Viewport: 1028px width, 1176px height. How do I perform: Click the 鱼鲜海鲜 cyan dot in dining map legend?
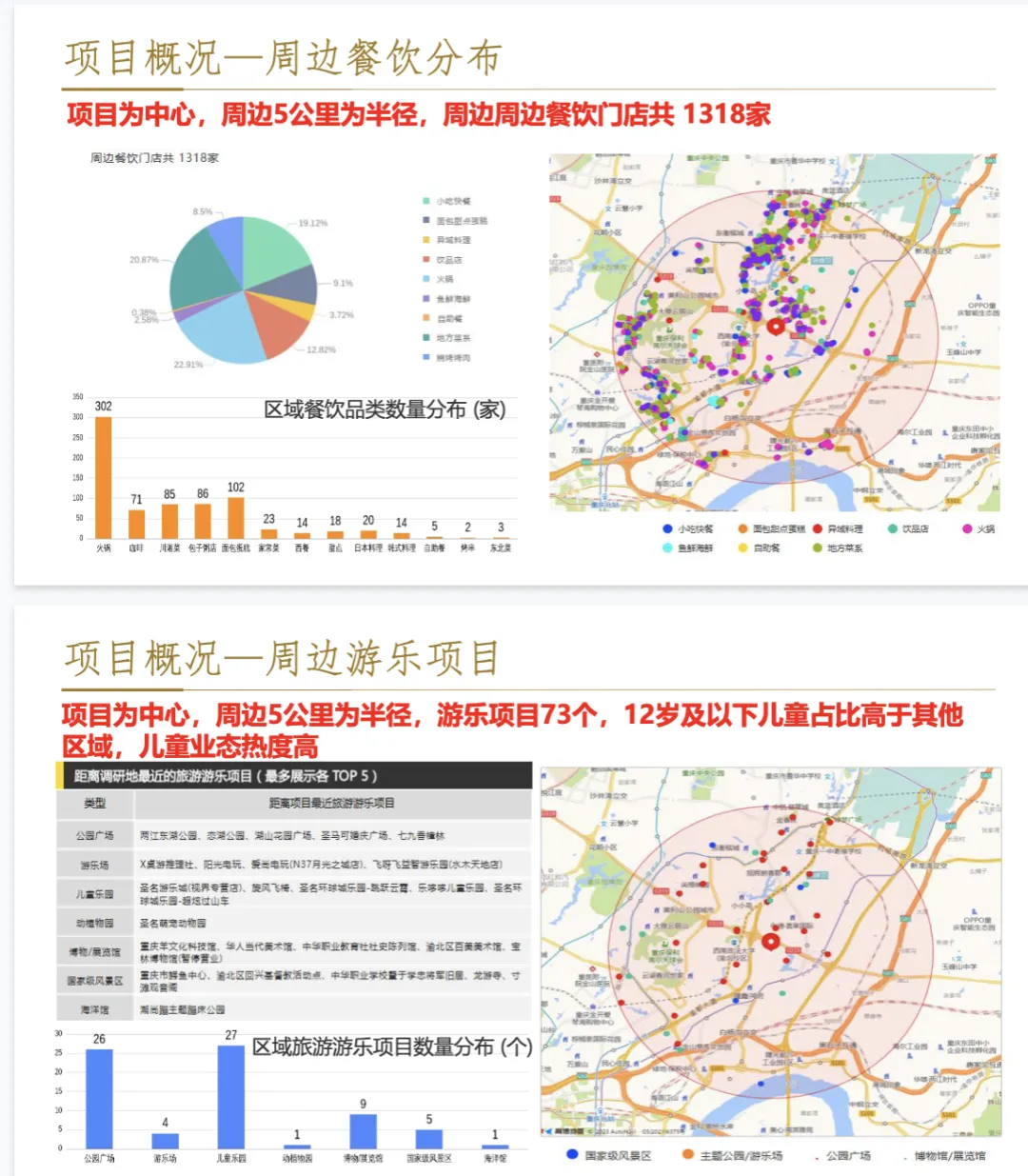pyautogui.click(x=667, y=548)
